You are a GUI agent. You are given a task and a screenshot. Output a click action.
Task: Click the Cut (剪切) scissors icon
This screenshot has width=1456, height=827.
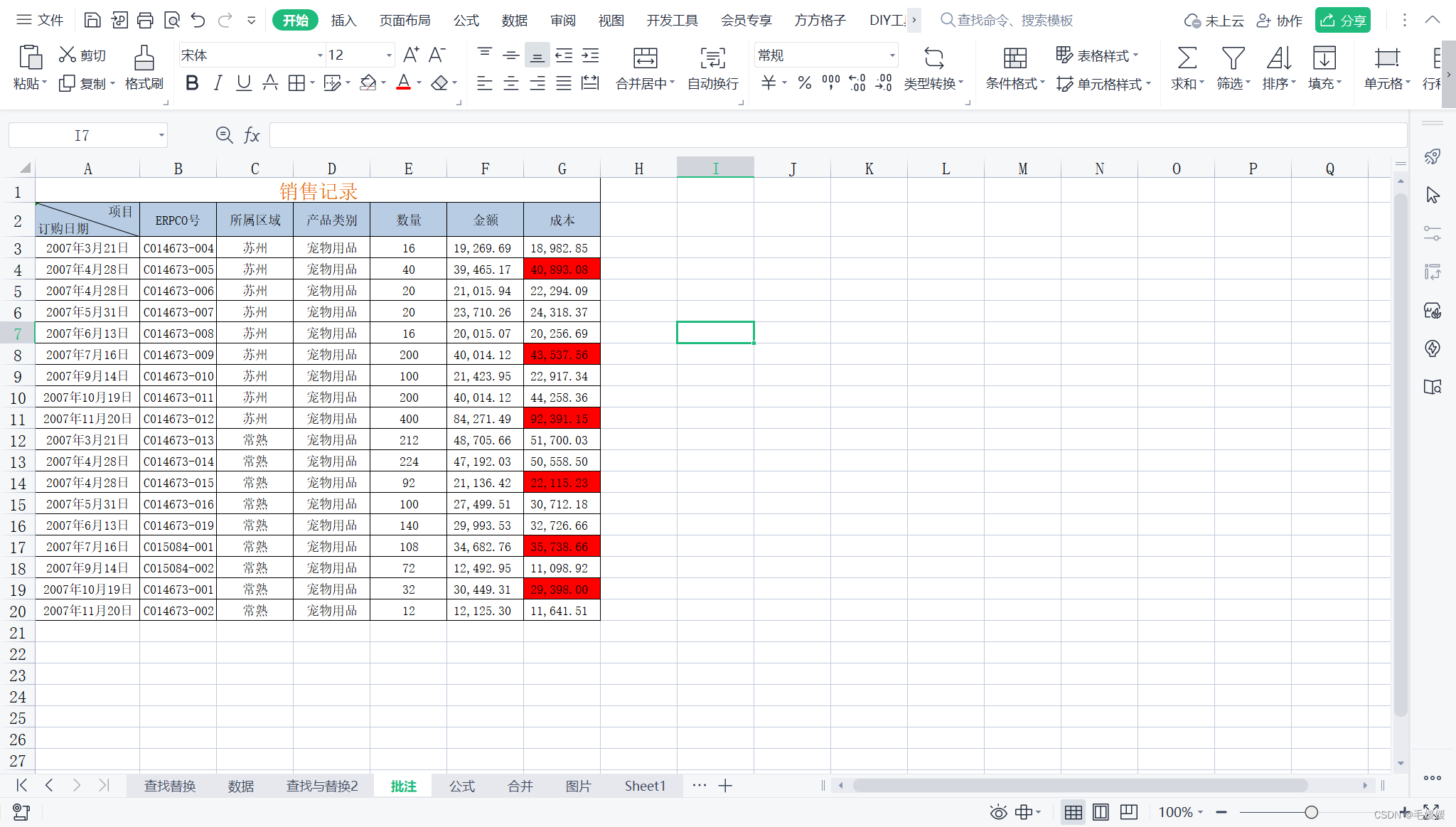coord(68,55)
